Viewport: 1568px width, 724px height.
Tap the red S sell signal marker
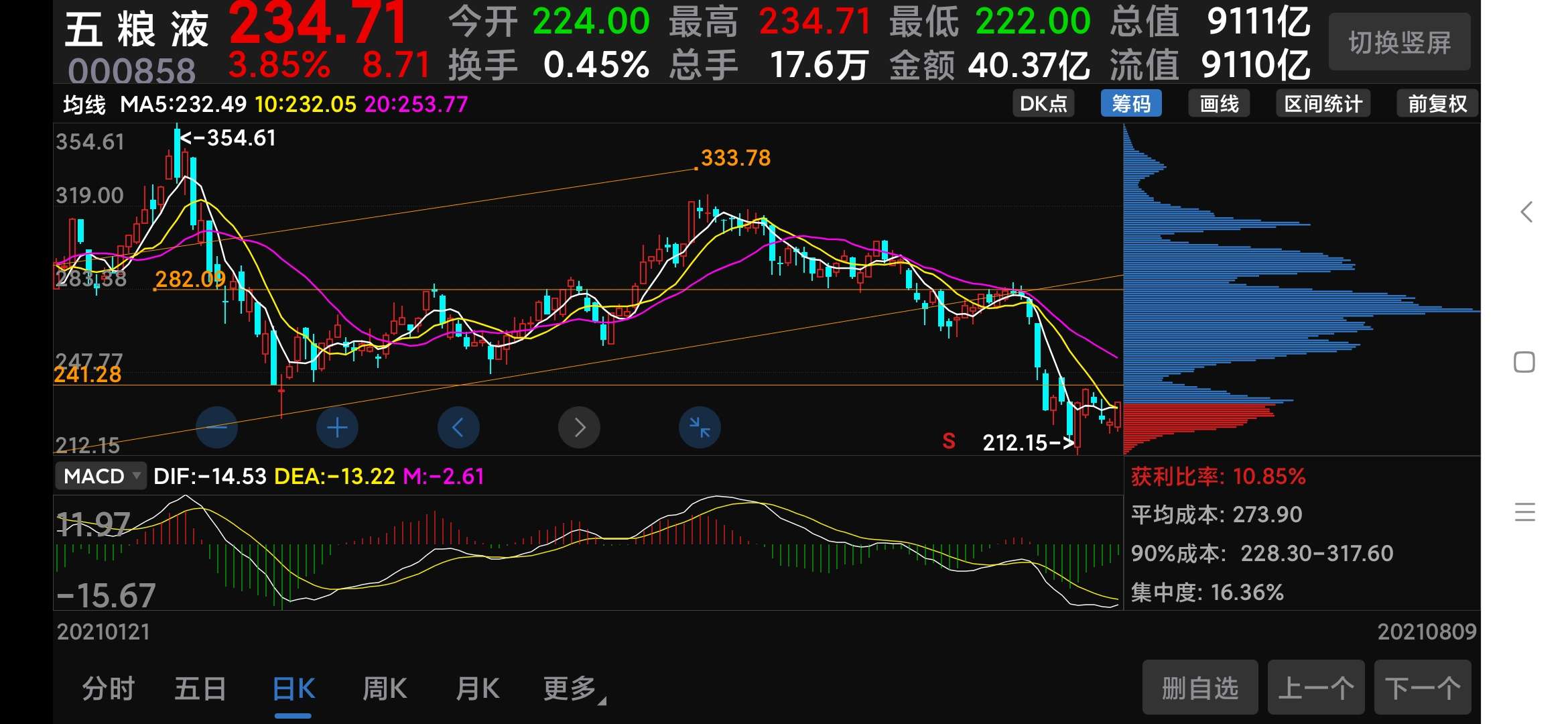coord(948,441)
